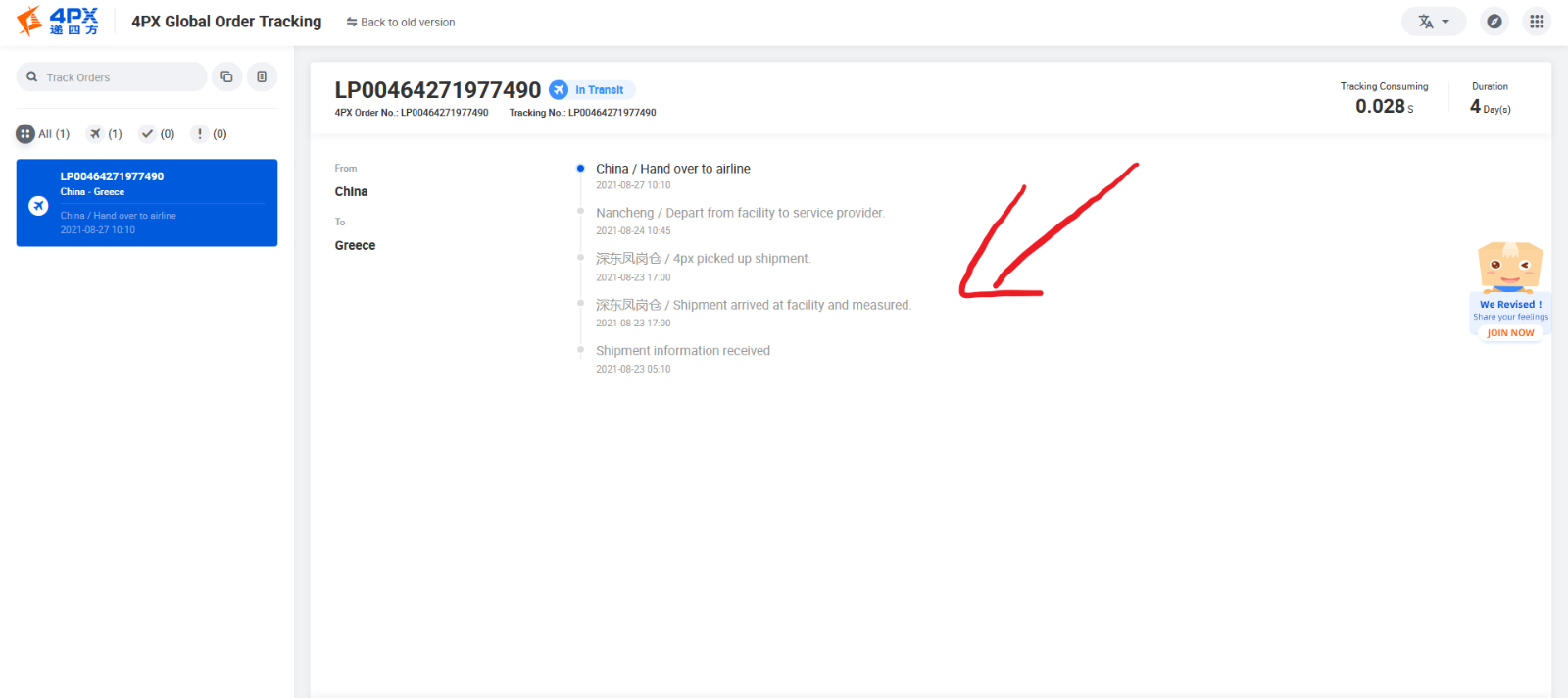Screen dimensions: 1568x698
Task: Select the in-transit airplane filter tab
Action: point(105,134)
